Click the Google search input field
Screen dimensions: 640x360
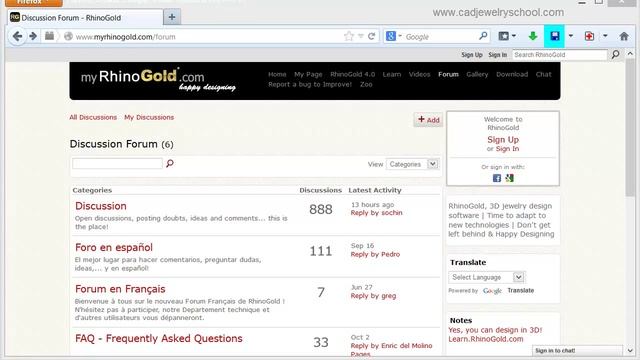[x=441, y=37]
